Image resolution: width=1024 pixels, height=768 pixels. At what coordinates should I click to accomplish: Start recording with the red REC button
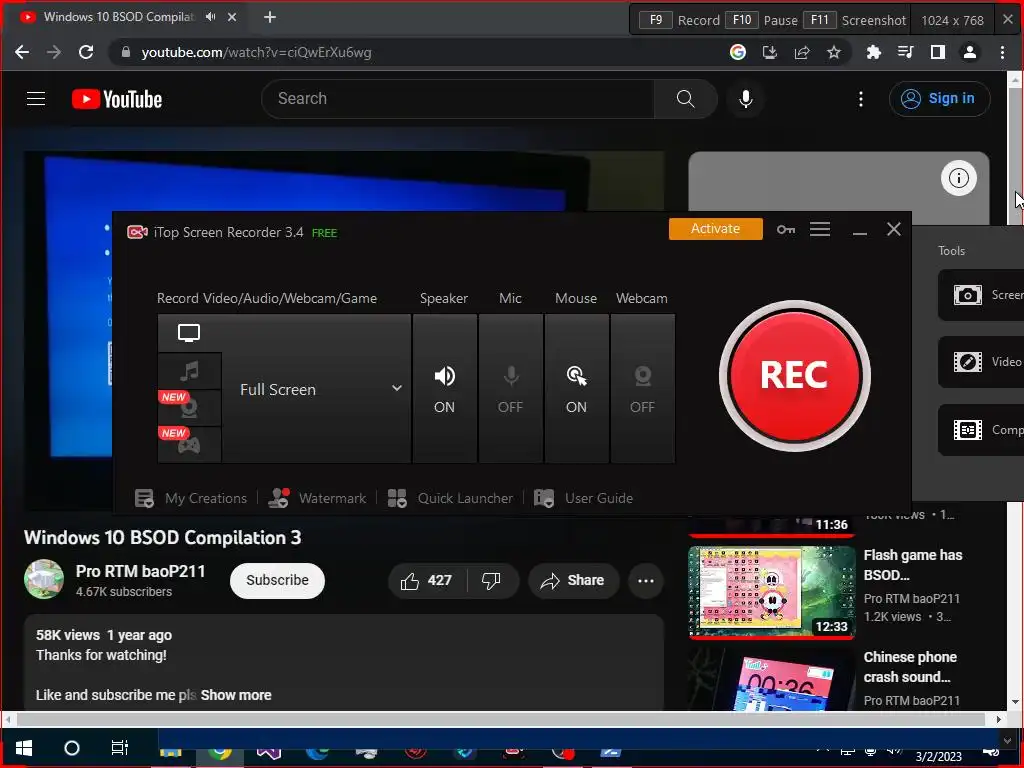tap(794, 375)
